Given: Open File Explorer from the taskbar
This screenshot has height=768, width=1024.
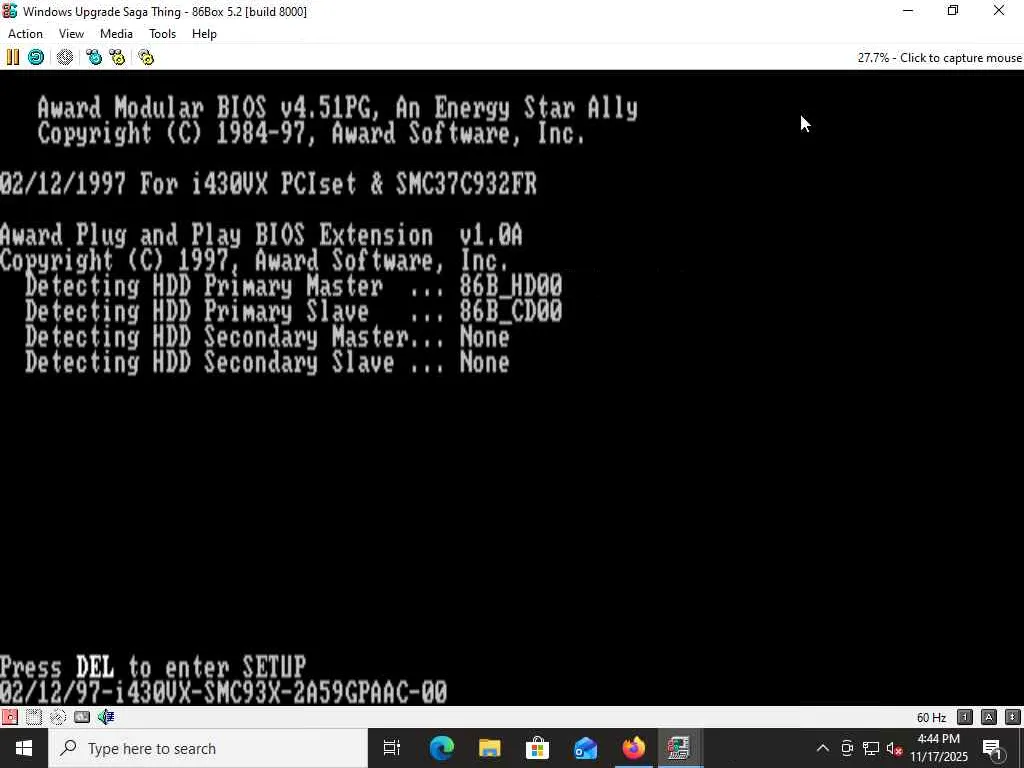Looking at the screenshot, I should click(x=489, y=748).
